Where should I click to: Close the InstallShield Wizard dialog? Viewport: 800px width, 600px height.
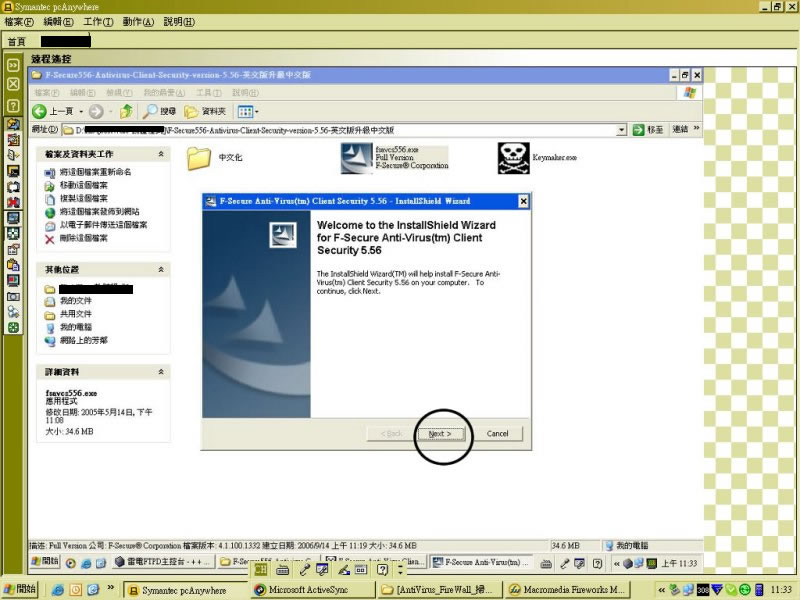click(x=523, y=201)
